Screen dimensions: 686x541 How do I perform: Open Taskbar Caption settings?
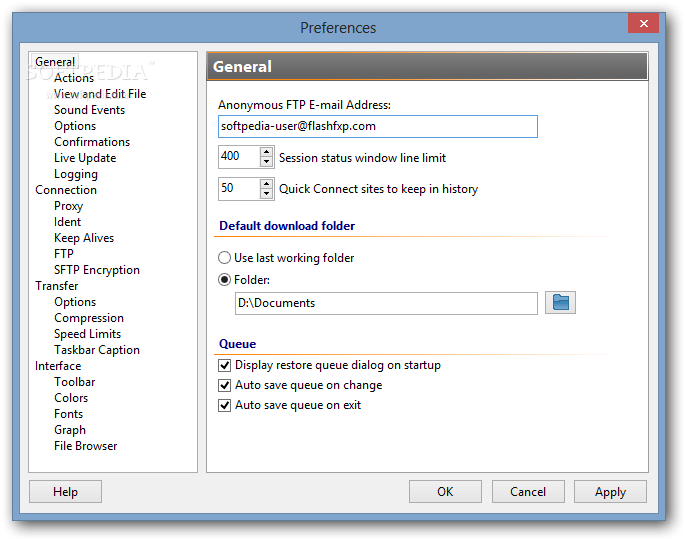pos(97,350)
